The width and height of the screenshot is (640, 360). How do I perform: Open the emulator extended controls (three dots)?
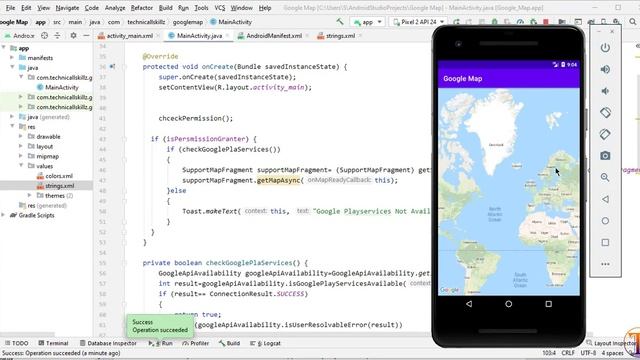pyautogui.click(x=605, y=264)
